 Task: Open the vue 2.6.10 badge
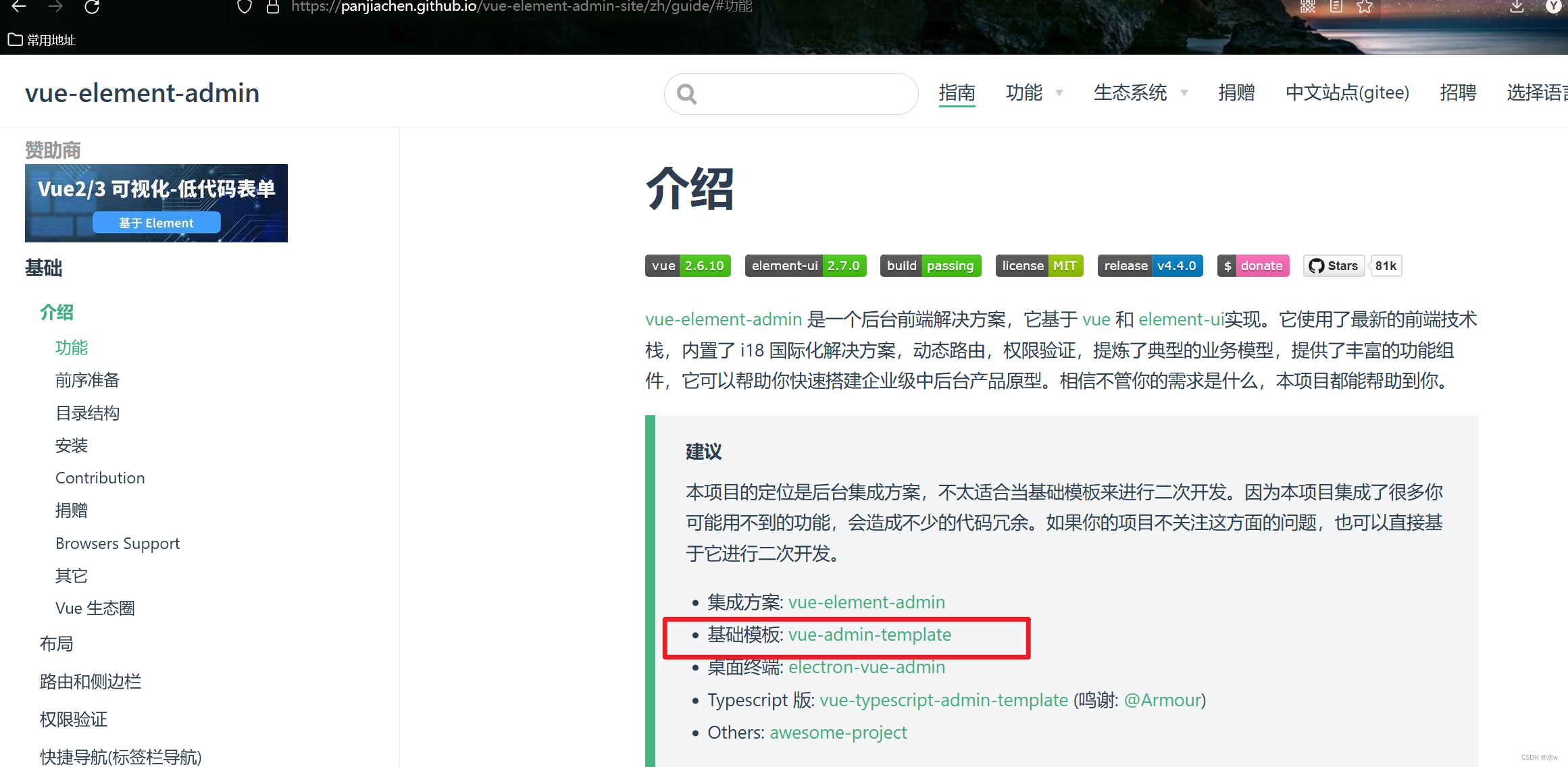[x=688, y=266]
